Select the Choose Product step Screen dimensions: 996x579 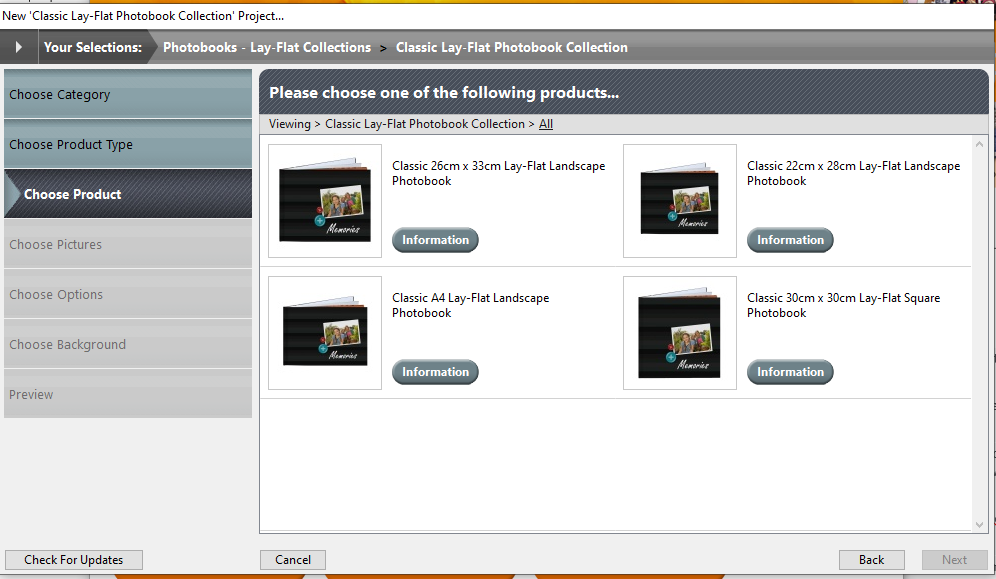(128, 194)
